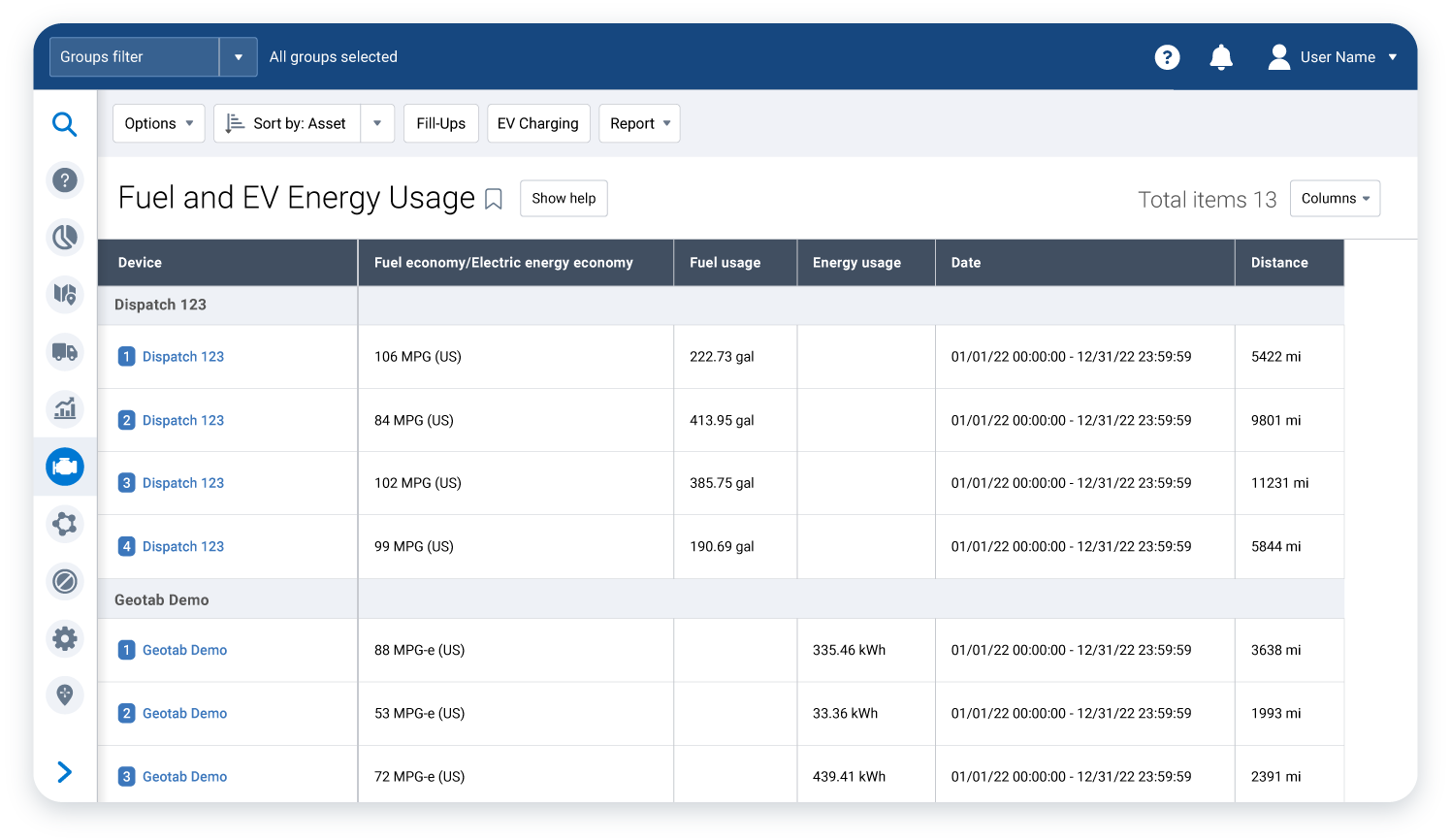The height and width of the screenshot is (840, 1451).
Task: Open the Activity section from the sidebar
Action: (64, 238)
